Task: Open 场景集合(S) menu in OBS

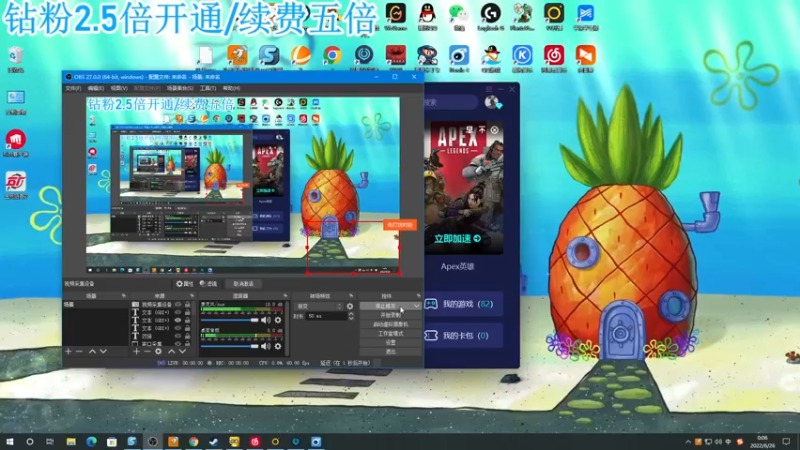Action: [180, 88]
